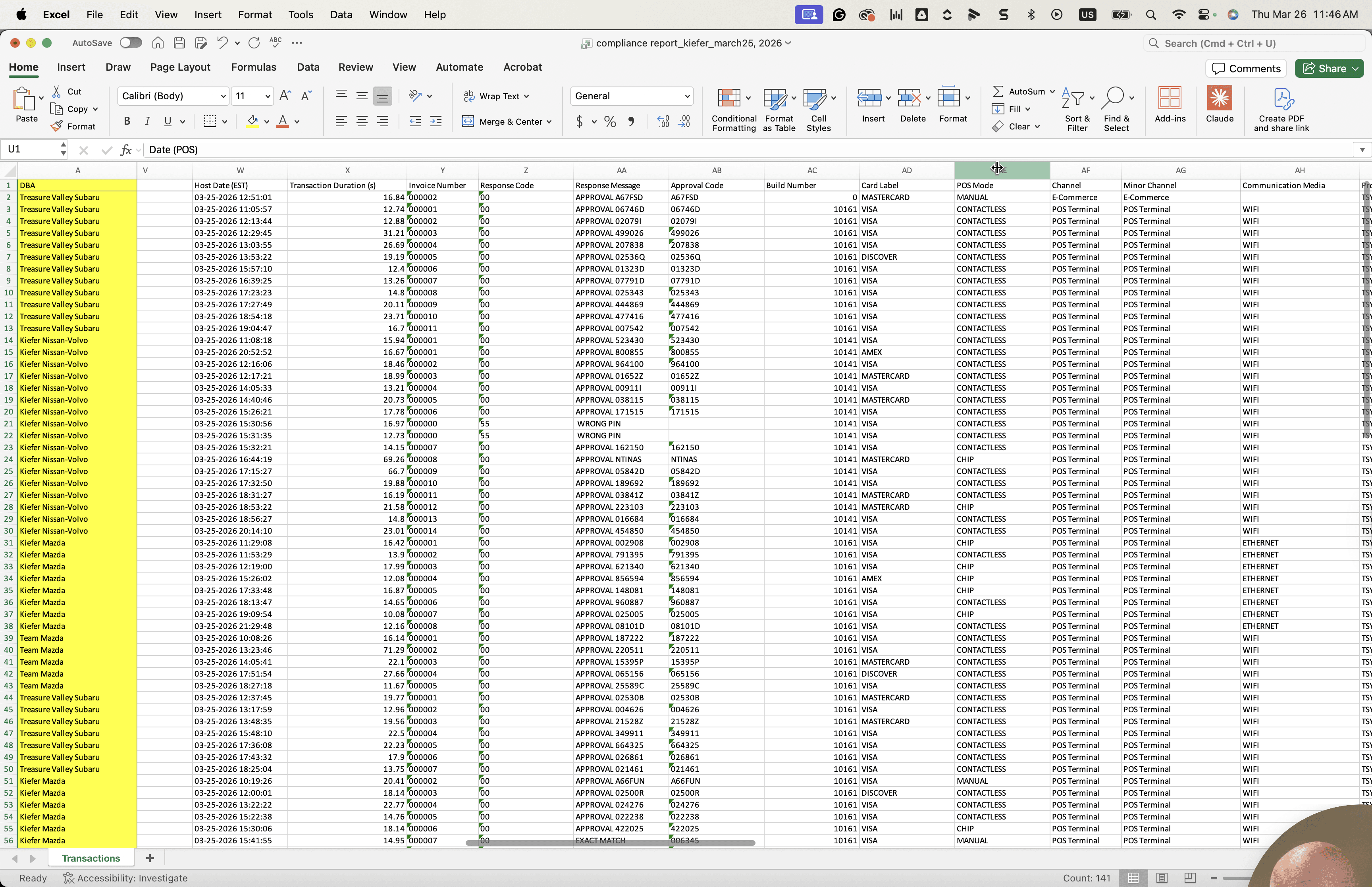1372x887 pixels.
Task: Open the Formulas ribbon tab
Action: coord(254,67)
